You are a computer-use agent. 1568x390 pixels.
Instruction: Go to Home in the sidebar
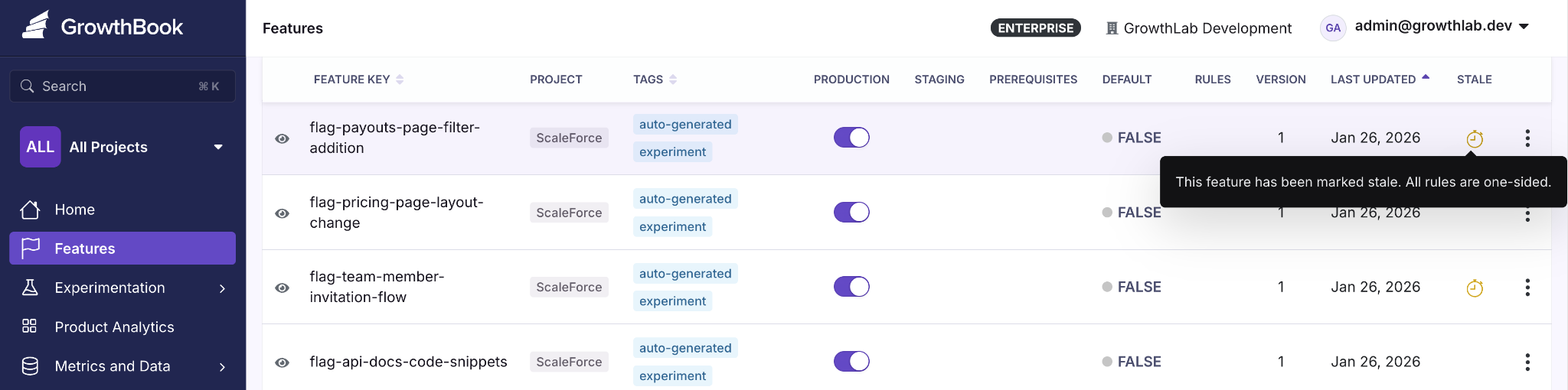(122, 210)
